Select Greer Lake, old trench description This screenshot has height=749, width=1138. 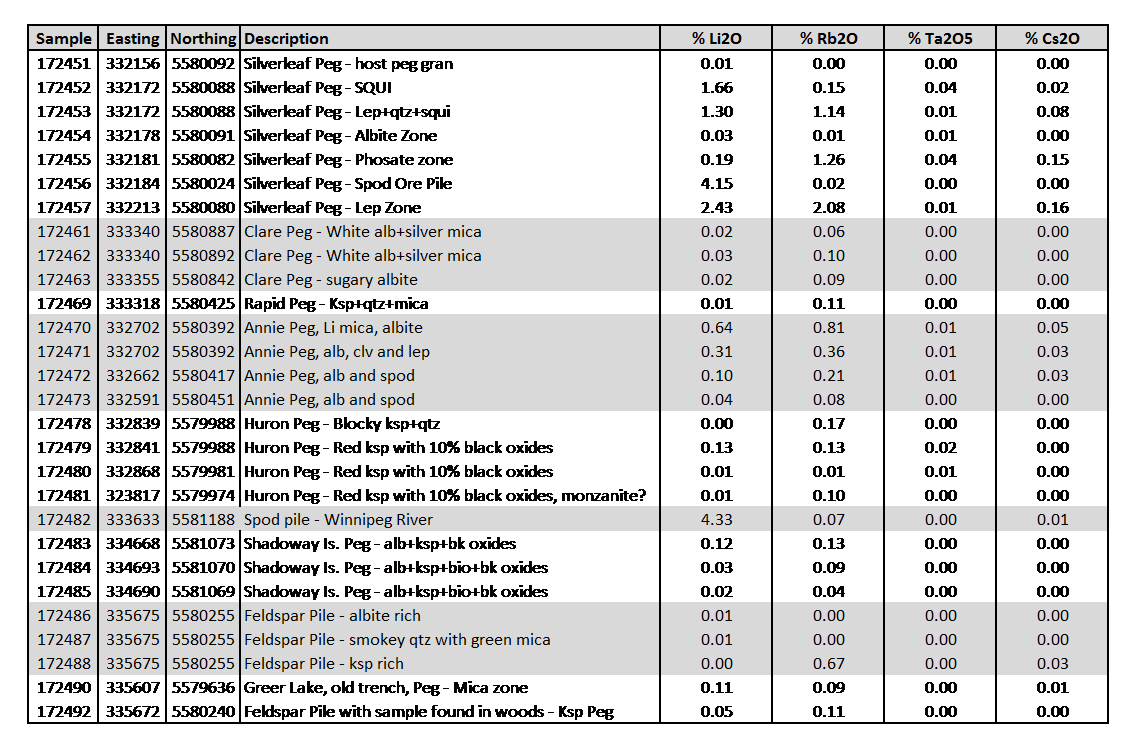pos(385,687)
